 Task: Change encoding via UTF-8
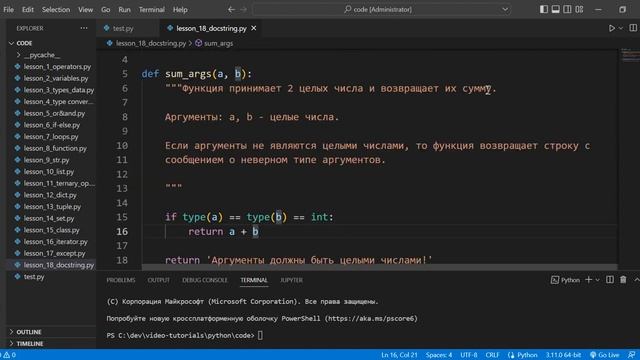[469, 355]
